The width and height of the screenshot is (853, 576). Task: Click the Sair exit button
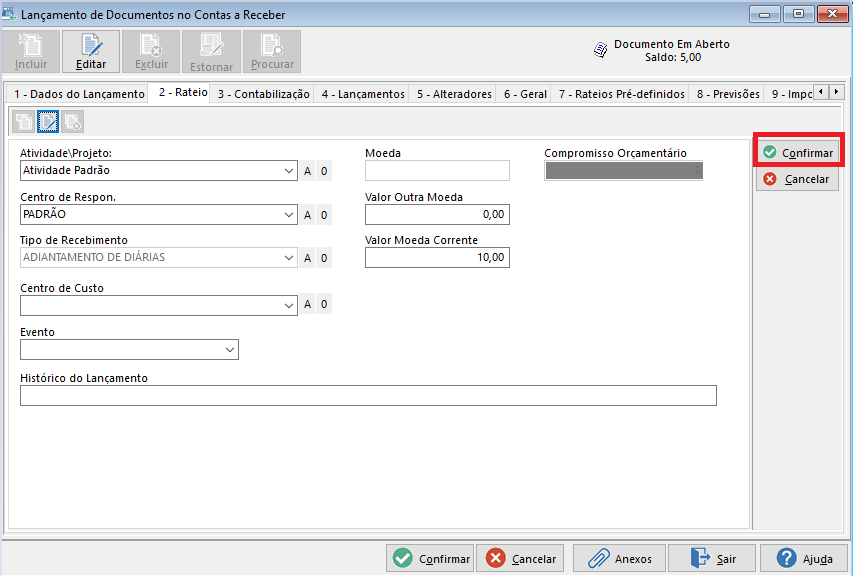pos(712,558)
